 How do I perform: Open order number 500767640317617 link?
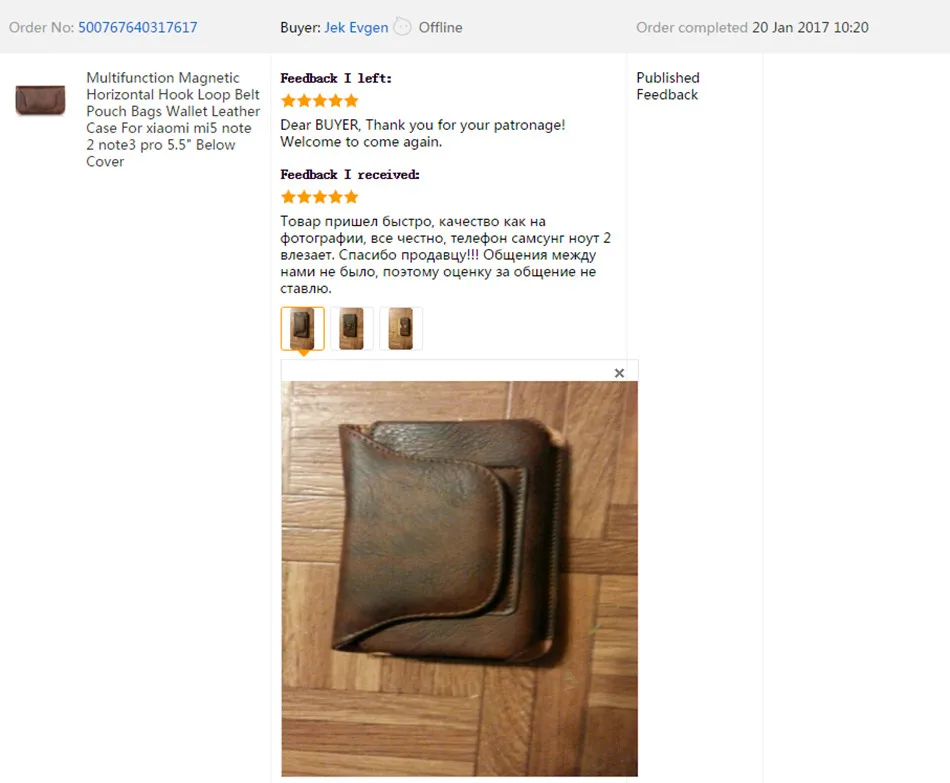138,27
